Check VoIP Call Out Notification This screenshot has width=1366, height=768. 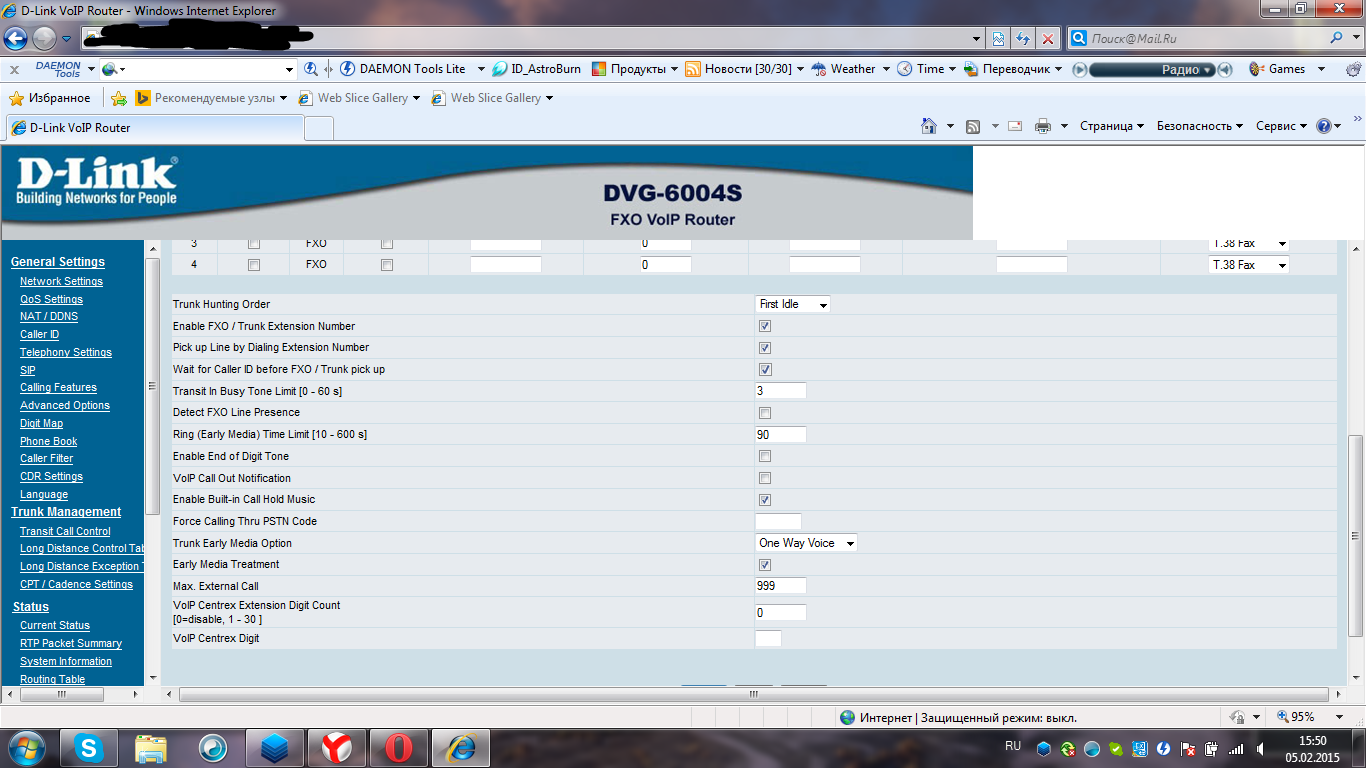pyautogui.click(x=765, y=478)
